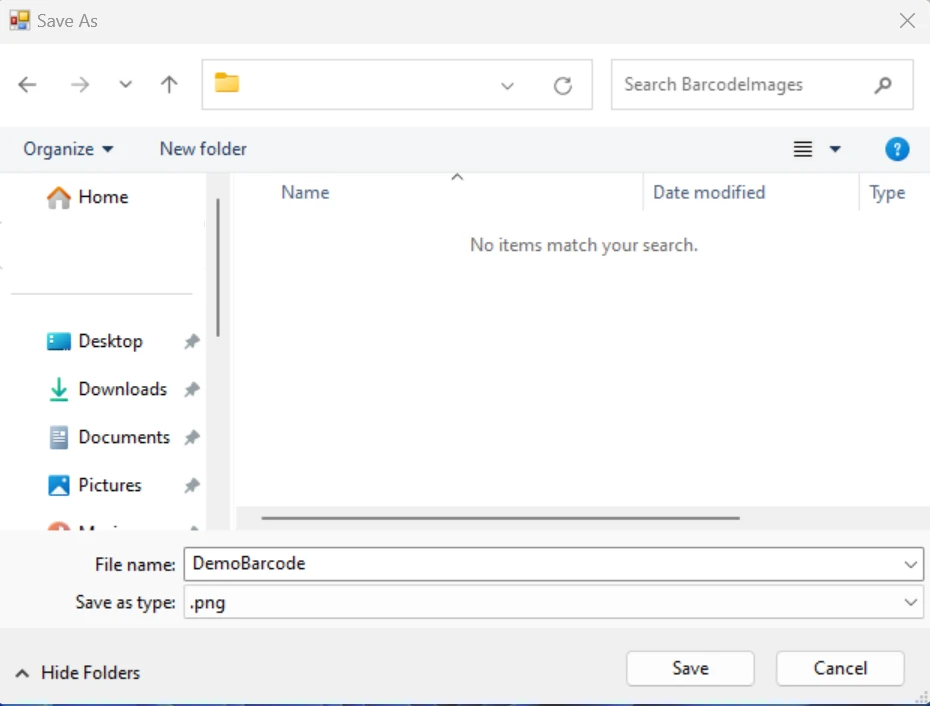
Task: Open the recent locations dropdown
Action: tap(125, 85)
